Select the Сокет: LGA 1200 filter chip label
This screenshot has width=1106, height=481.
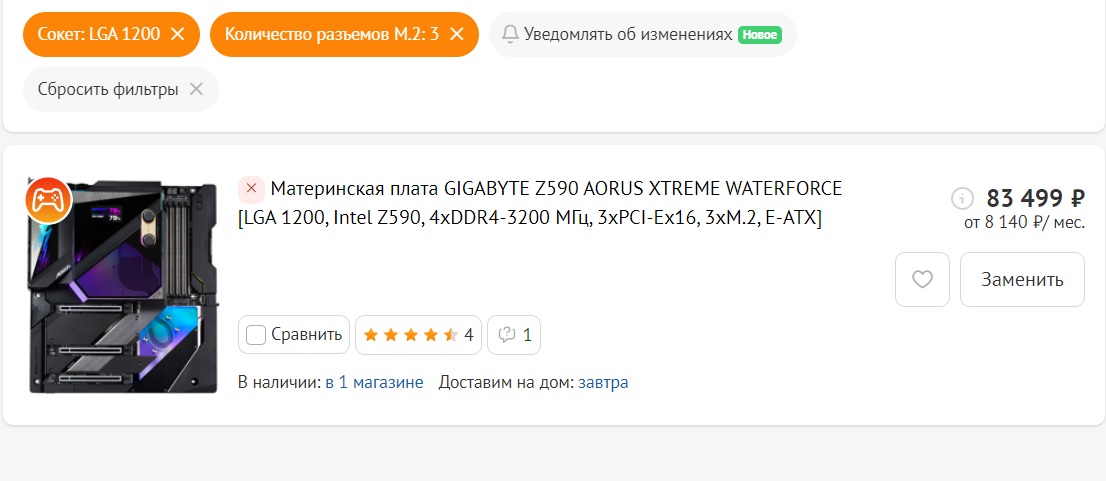(x=99, y=34)
